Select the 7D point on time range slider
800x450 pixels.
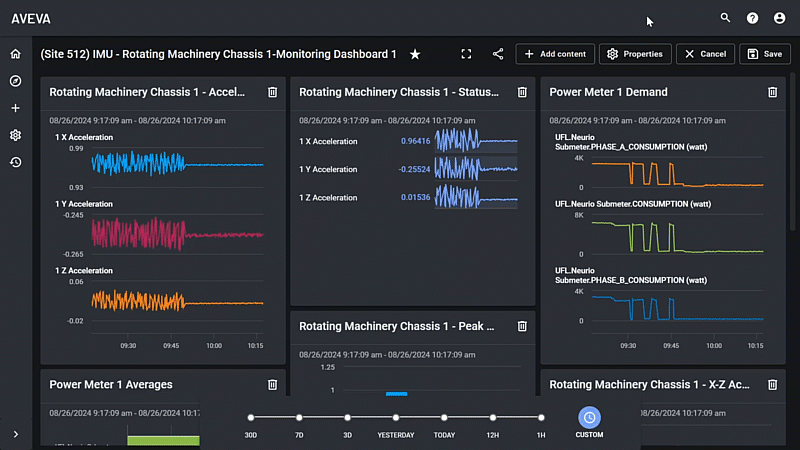299,418
